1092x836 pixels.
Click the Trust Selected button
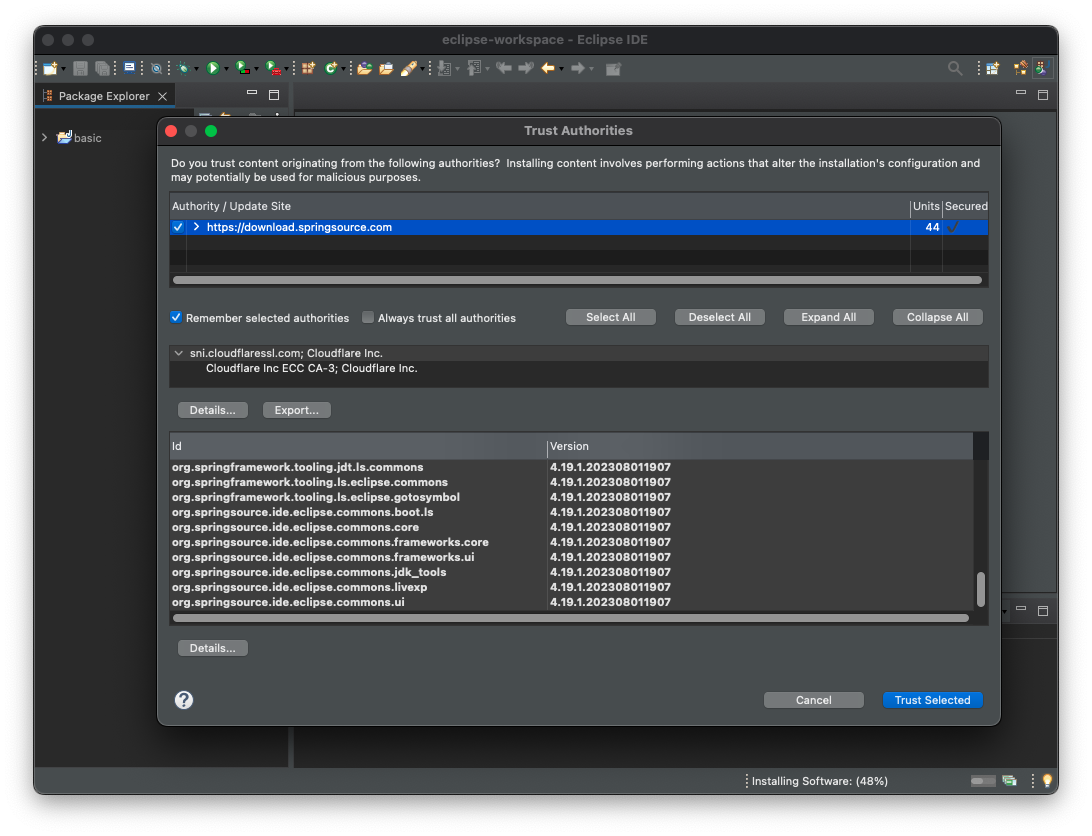point(933,700)
